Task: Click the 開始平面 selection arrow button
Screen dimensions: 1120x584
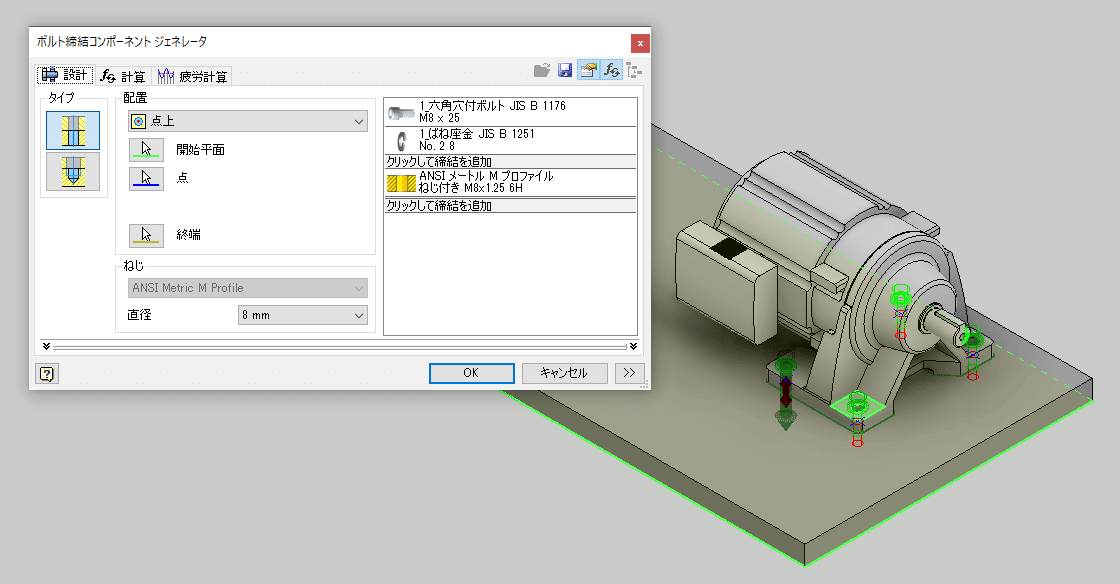Action: (146, 149)
